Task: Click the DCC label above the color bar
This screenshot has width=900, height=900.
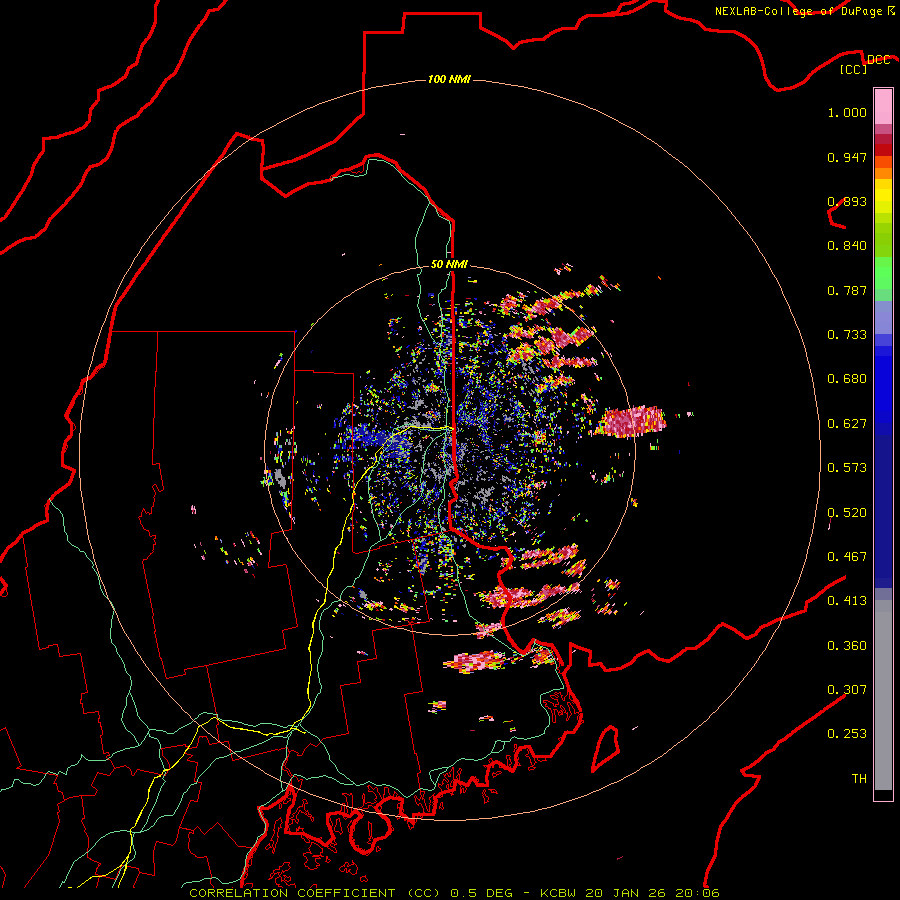Action: pos(878,60)
